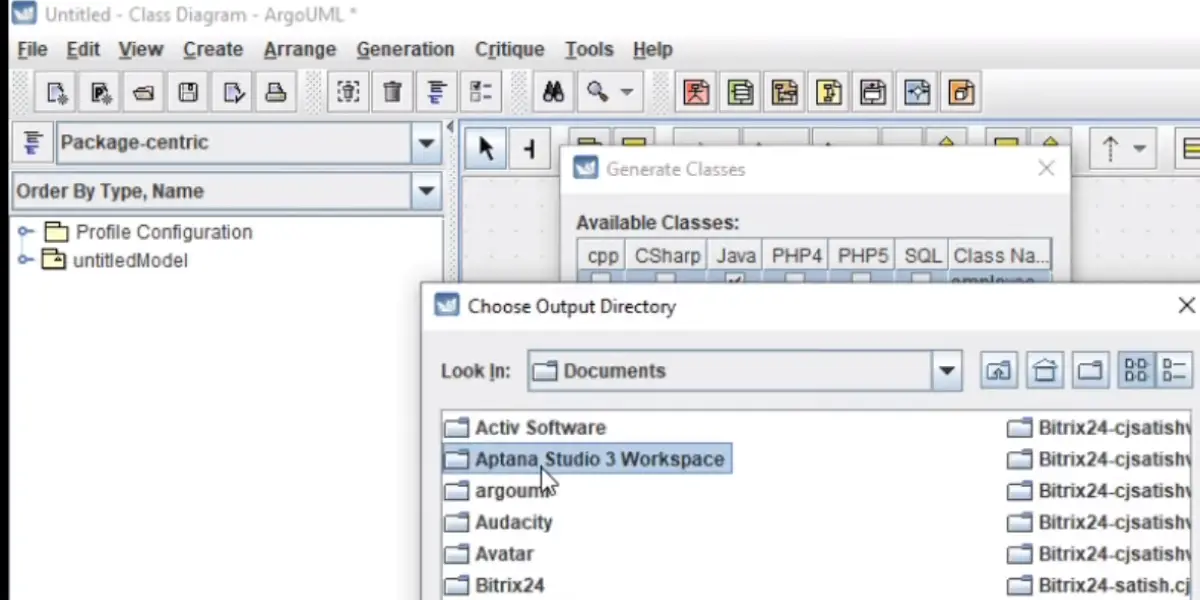Screen dimensions: 1200x600
Task: Open a project via folder icon
Action: [144, 93]
